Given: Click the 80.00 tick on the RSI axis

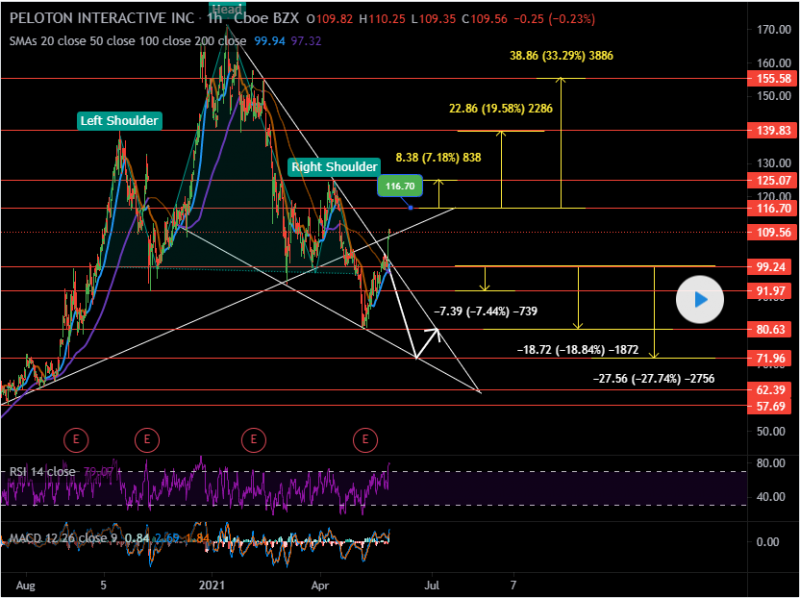Looking at the screenshot, I should pyautogui.click(x=770, y=463).
